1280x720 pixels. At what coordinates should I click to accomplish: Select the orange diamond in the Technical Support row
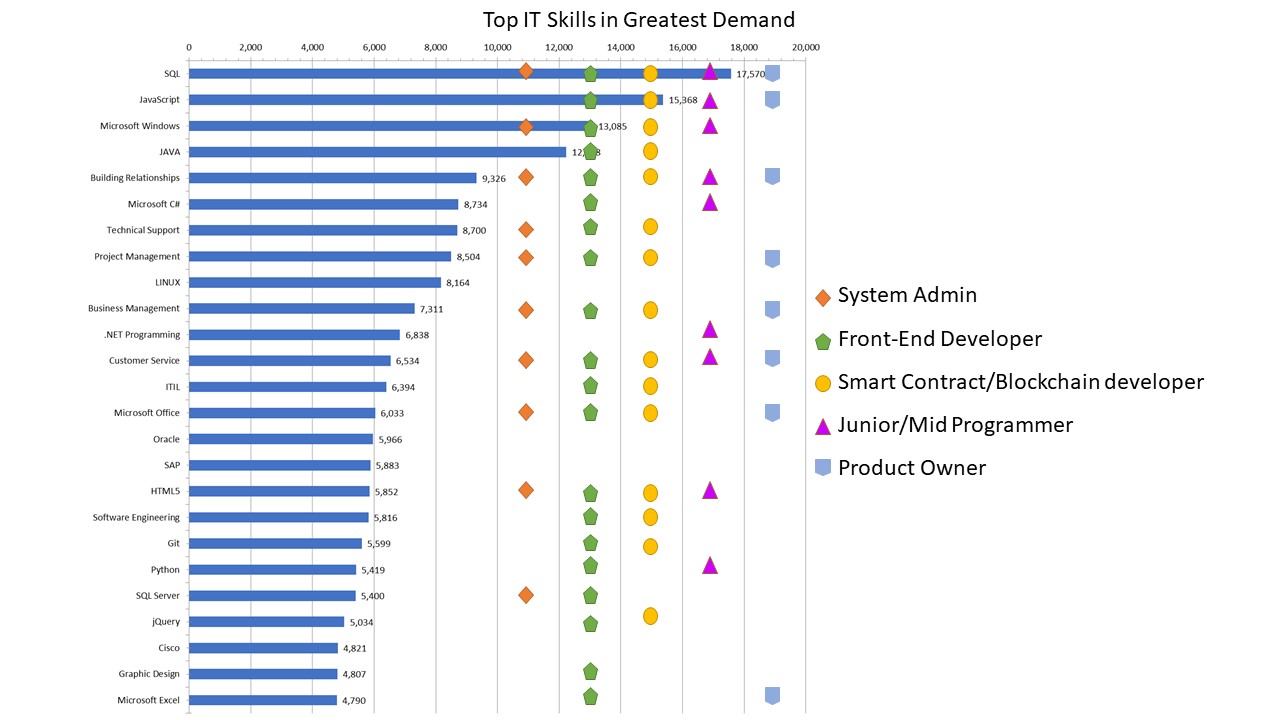coord(526,230)
